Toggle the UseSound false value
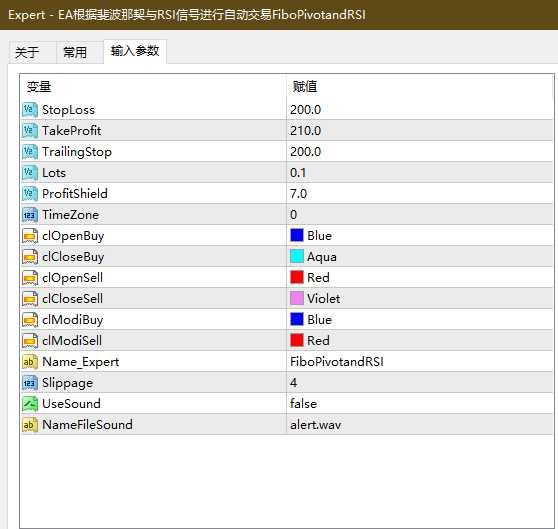Image resolution: width=558 pixels, height=529 pixels. [419, 404]
